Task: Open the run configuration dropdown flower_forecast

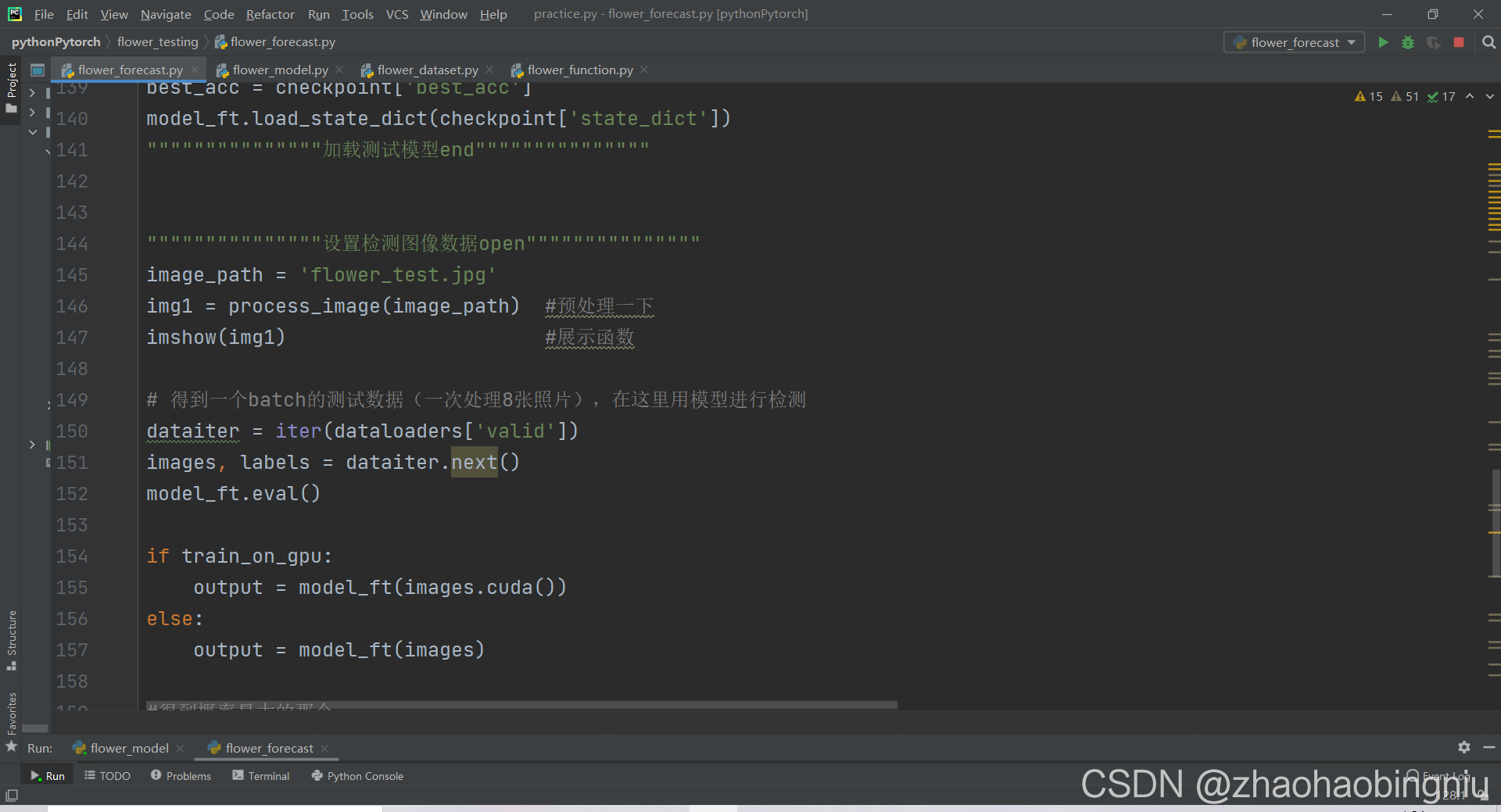Action: coord(1294,42)
